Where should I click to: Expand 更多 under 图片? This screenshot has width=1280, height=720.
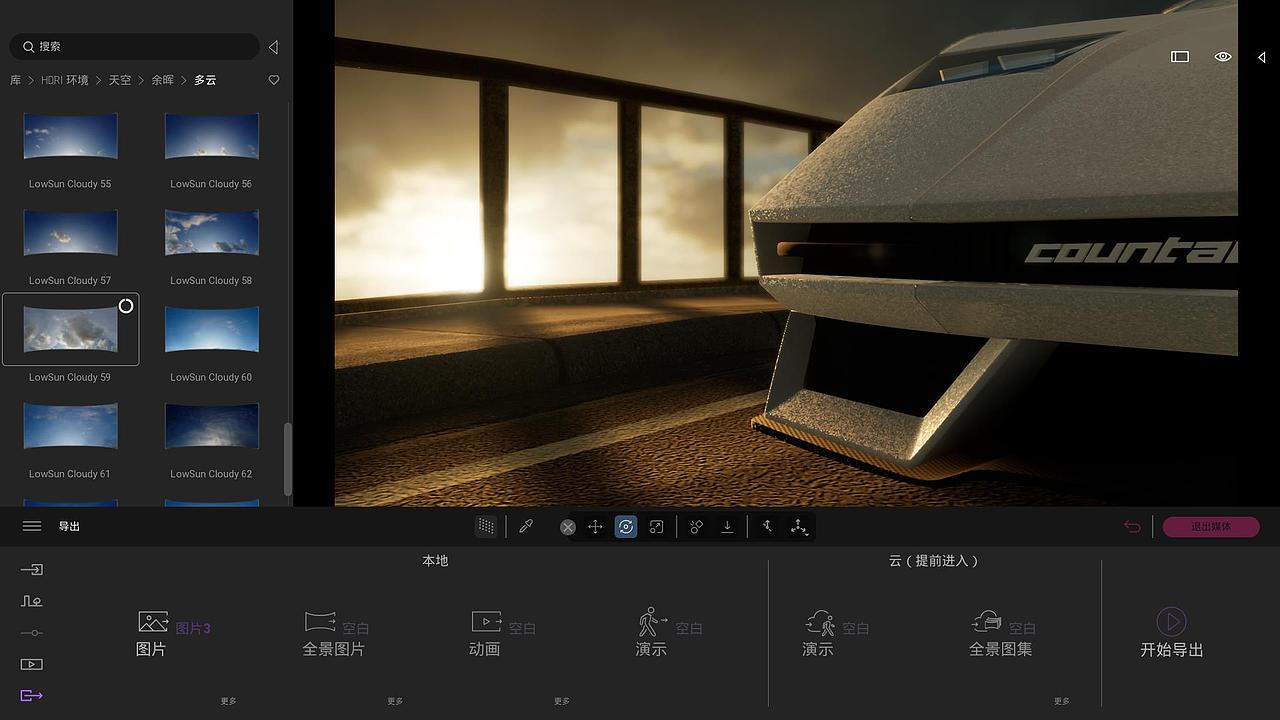(229, 701)
